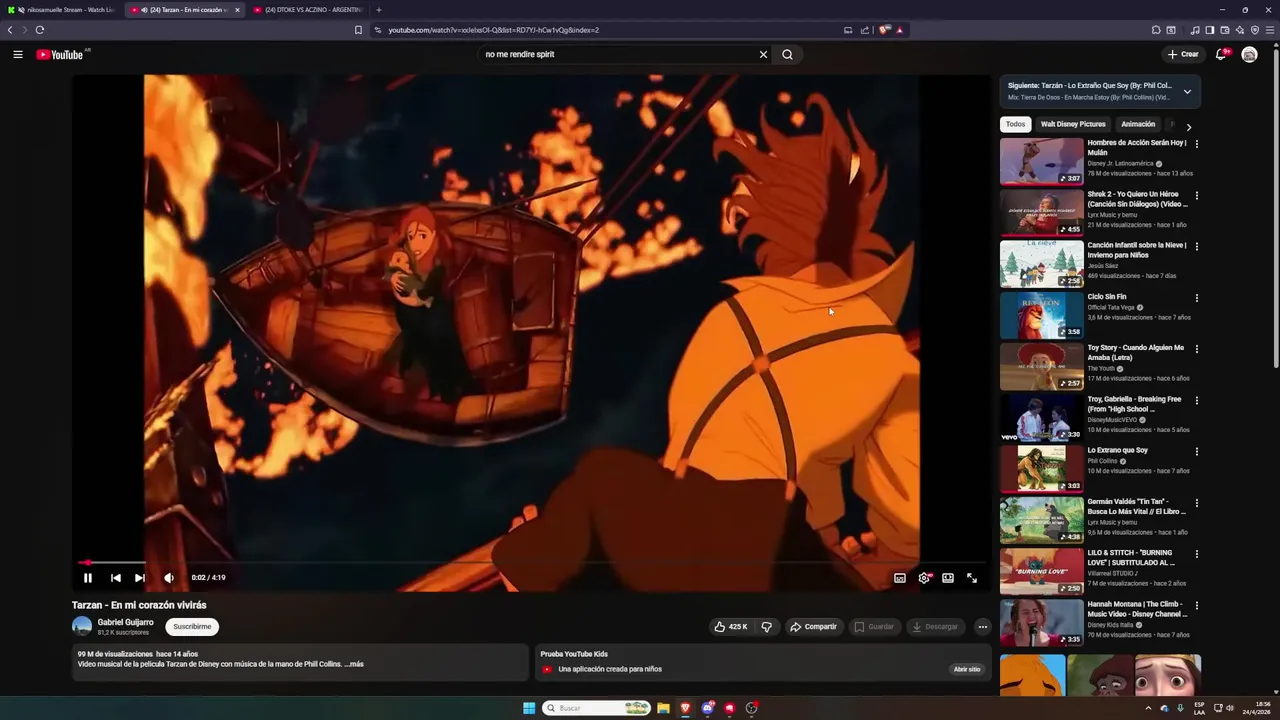Open Brave VPN shield icon

point(1255,30)
